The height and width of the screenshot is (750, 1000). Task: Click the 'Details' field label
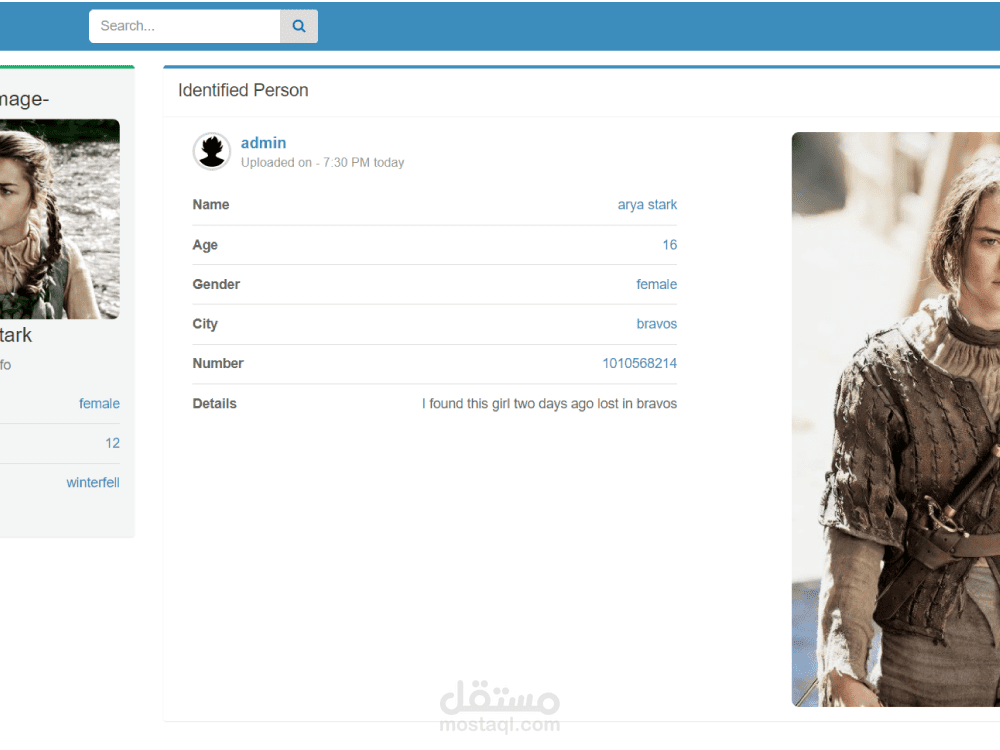tap(214, 404)
